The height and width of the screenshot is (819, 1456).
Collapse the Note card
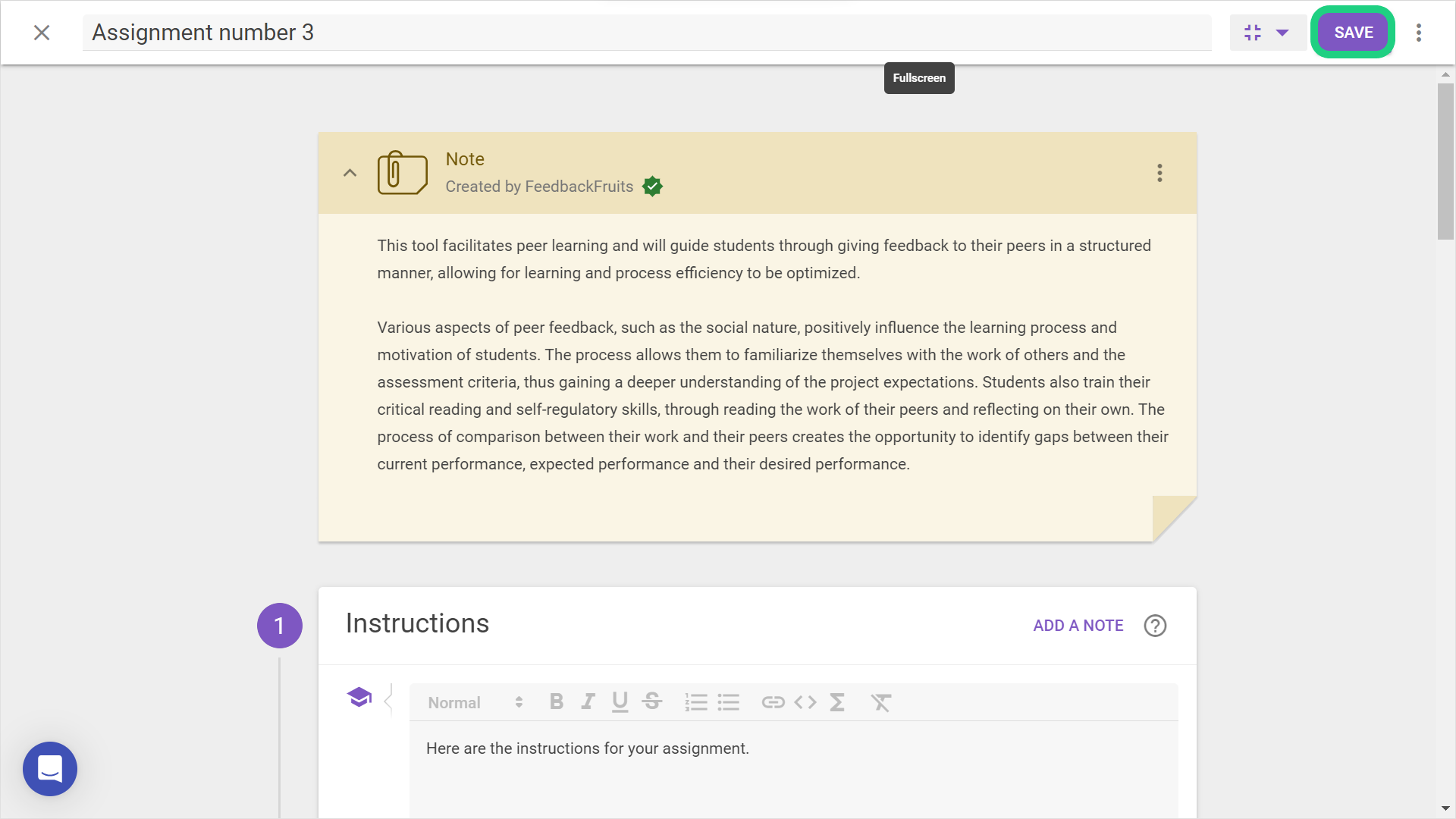(x=350, y=173)
